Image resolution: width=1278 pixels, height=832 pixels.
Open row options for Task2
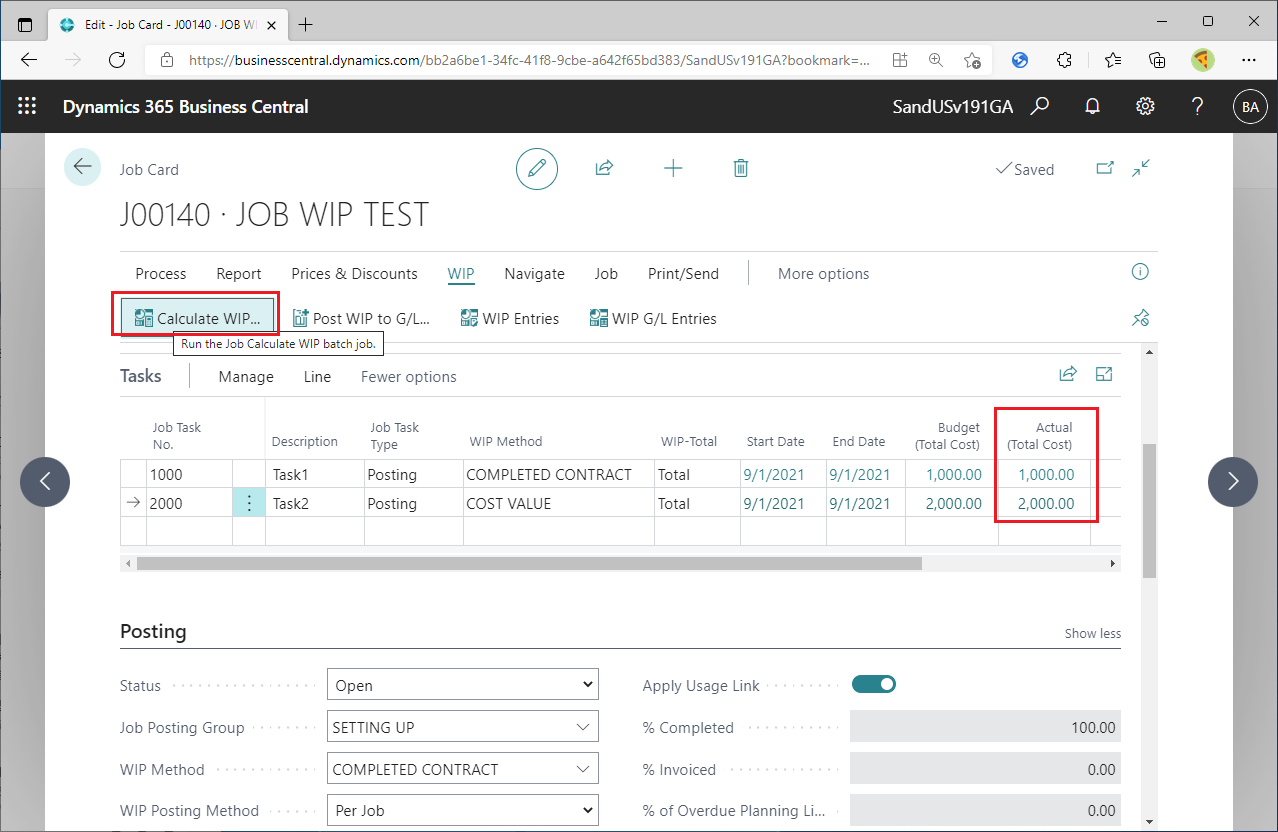[249, 503]
